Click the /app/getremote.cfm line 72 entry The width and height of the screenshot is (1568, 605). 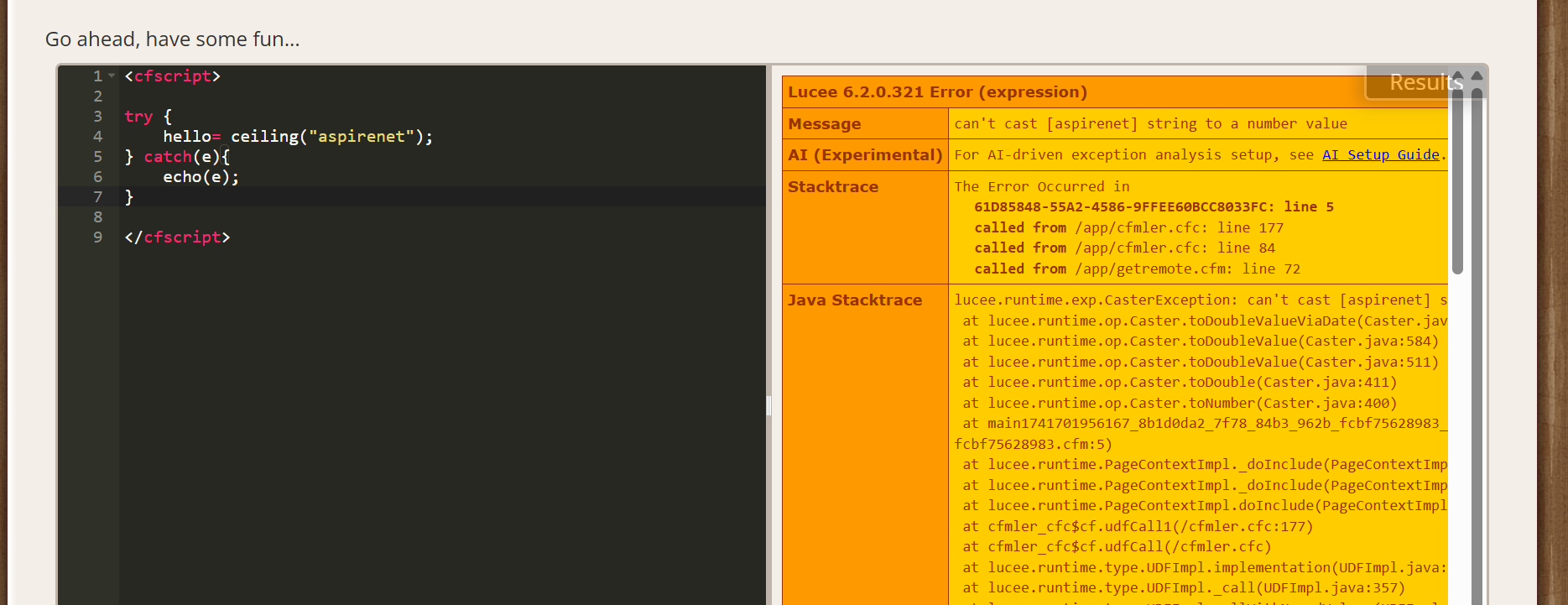pos(1187,269)
